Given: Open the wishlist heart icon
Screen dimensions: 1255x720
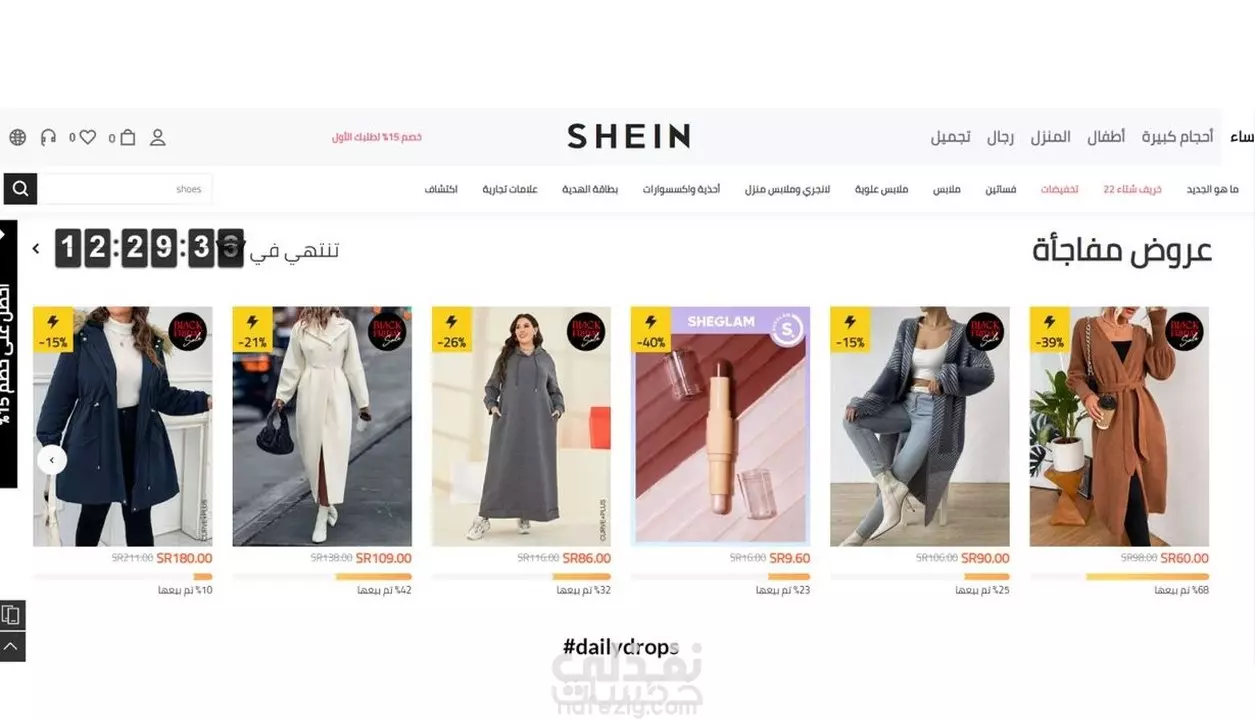Looking at the screenshot, I should 87,137.
